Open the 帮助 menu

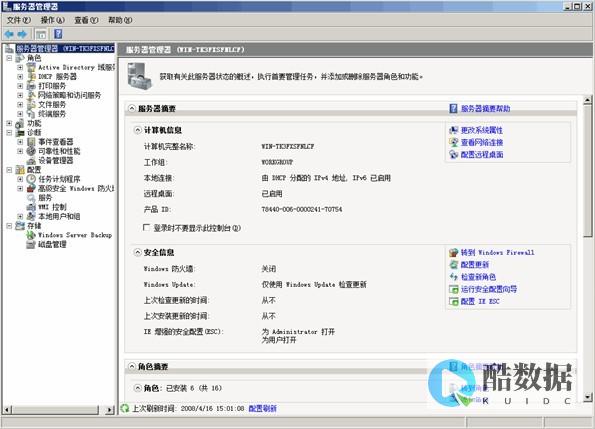120,20
